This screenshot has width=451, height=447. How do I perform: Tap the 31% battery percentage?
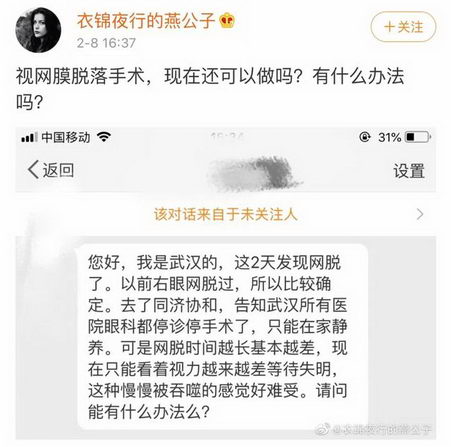pos(389,137)
